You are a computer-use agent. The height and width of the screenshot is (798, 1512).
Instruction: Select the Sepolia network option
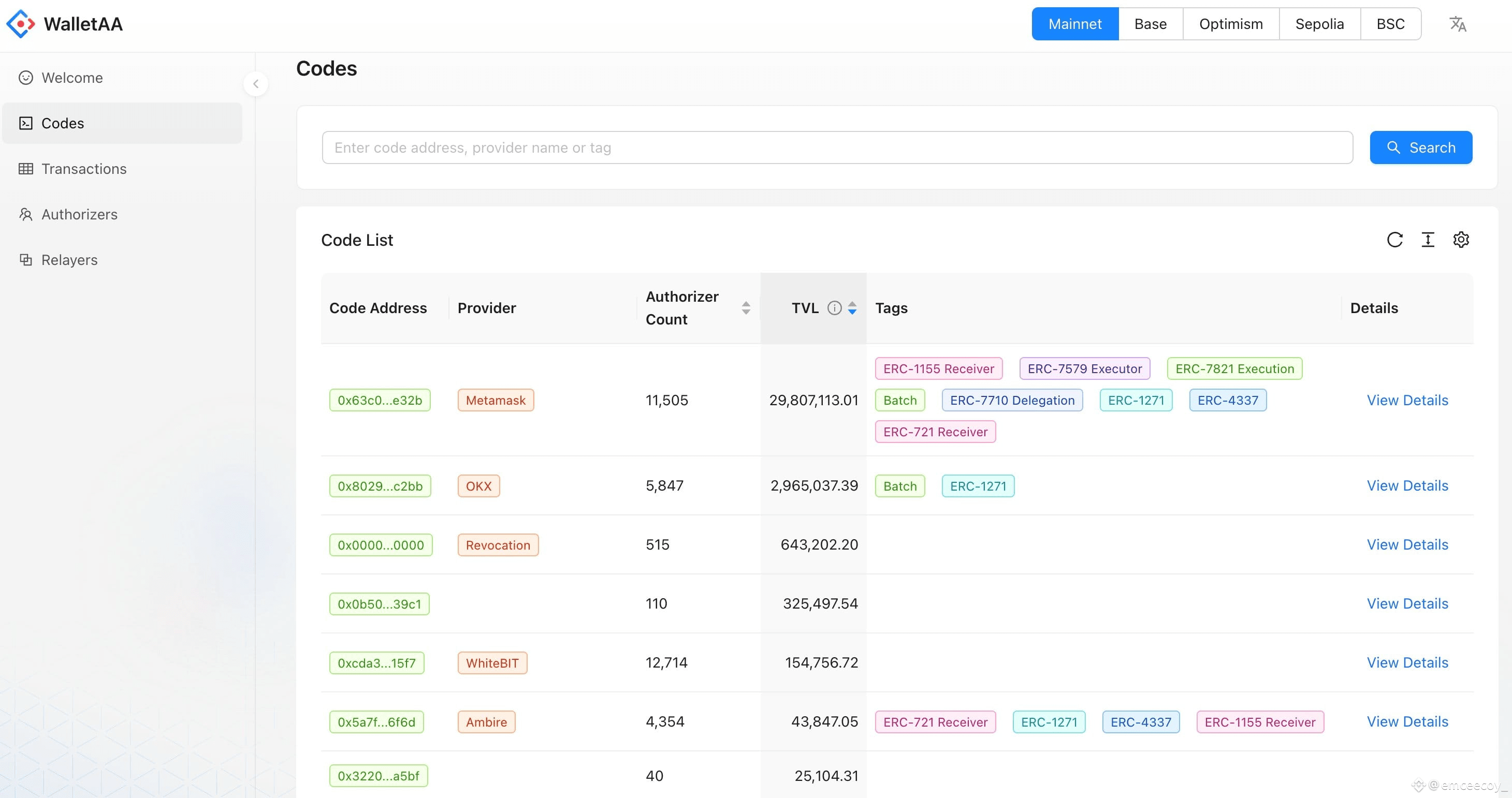1319,24
